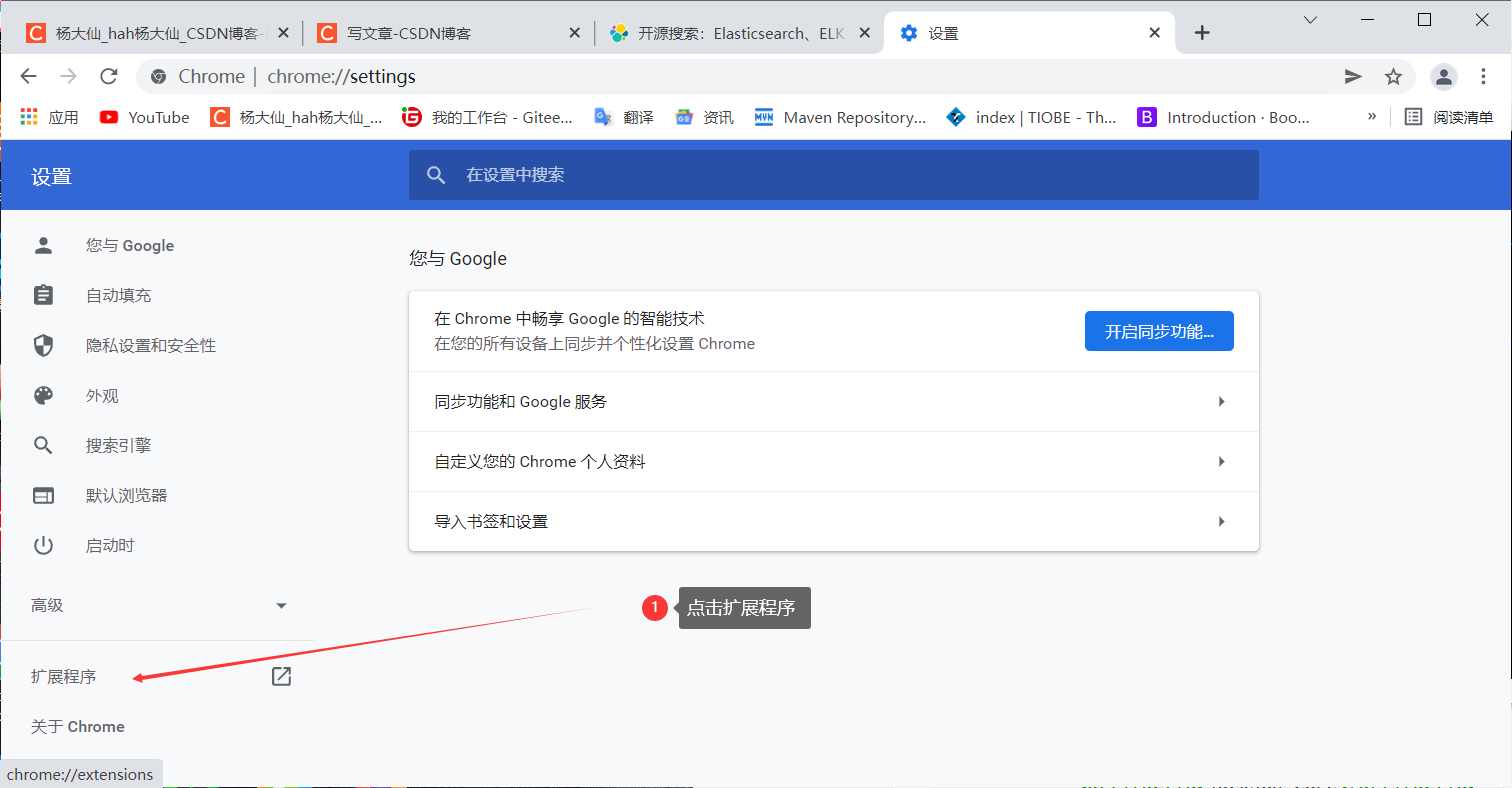
Task: Select 隐私设置和安全性 in the sidebar
Action: pyautogui.click(x=151, y=346)
